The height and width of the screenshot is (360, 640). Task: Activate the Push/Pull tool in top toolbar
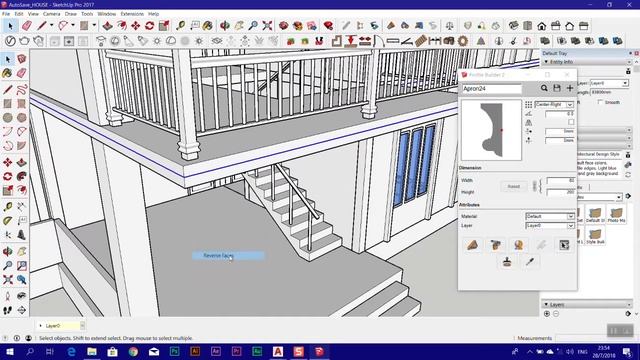(x=107, y=26)
